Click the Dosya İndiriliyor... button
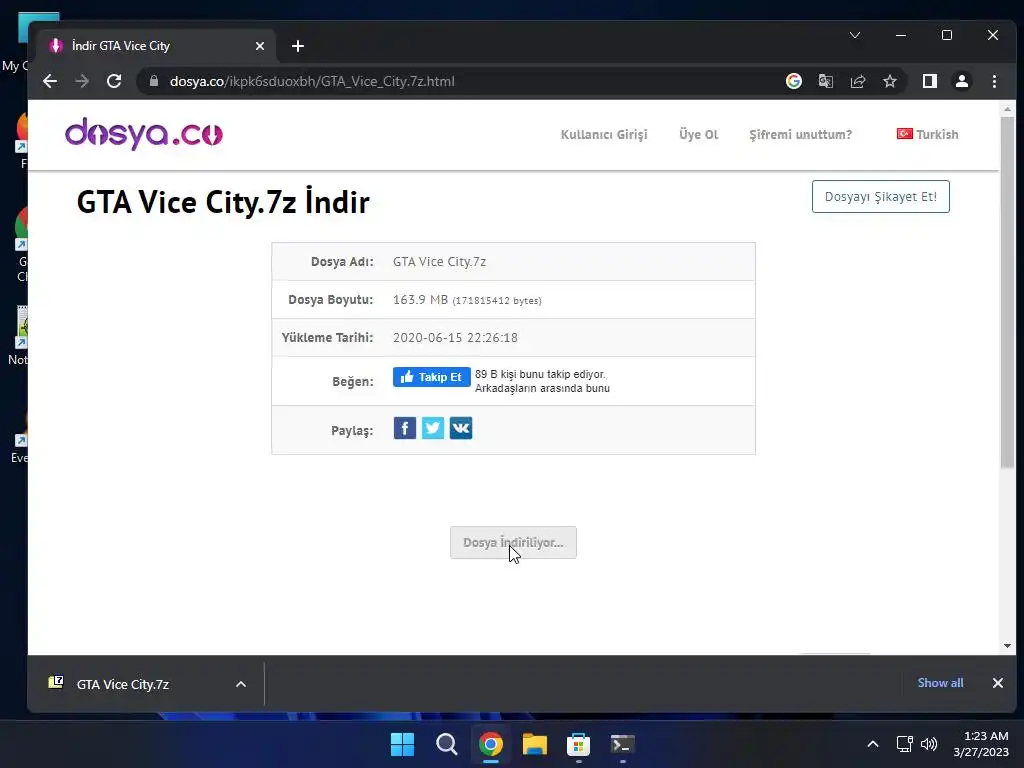The width and height of the screenshot is (1024, 768). pos(513,542)
